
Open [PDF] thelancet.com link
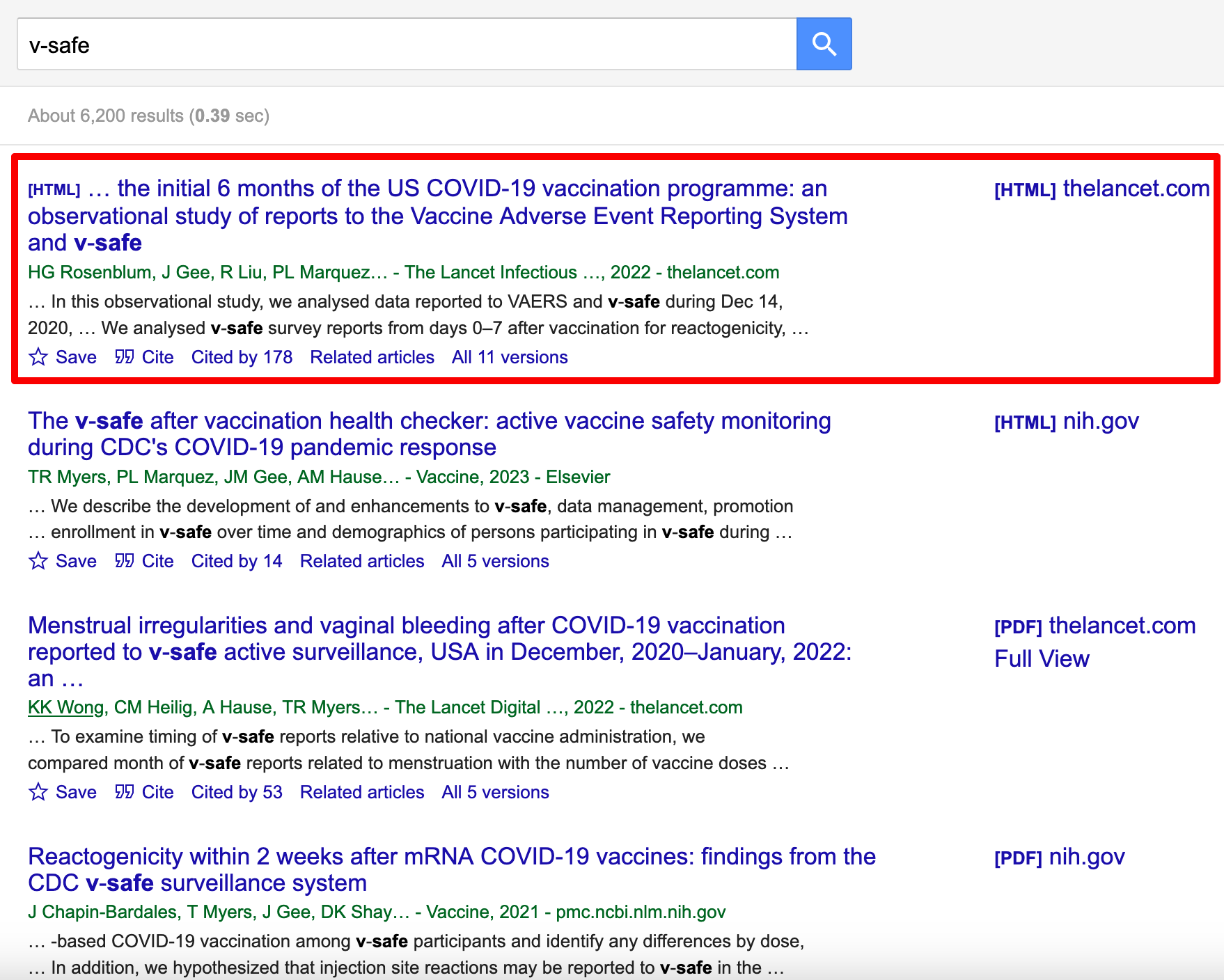pos(1094,626)
